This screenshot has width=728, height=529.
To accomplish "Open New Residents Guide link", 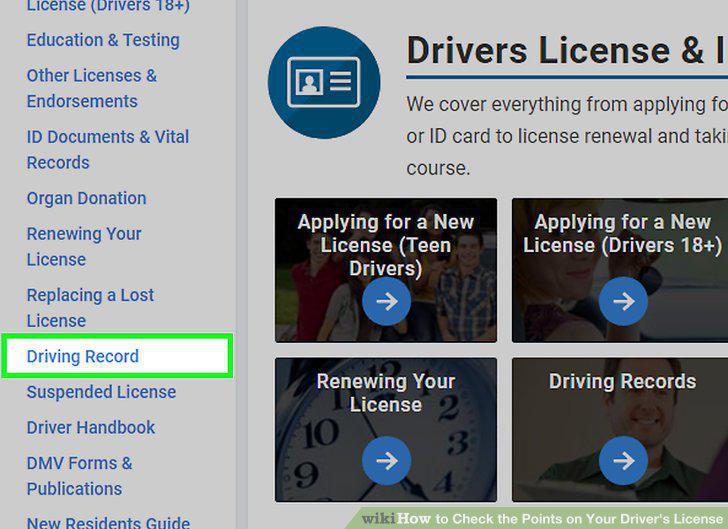I will click(109, 522).
